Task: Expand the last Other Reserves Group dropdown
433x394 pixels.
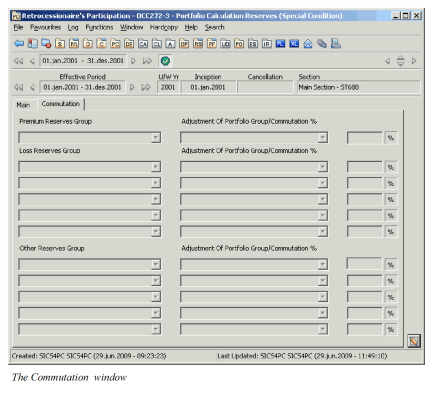Action: click(156, 329)
